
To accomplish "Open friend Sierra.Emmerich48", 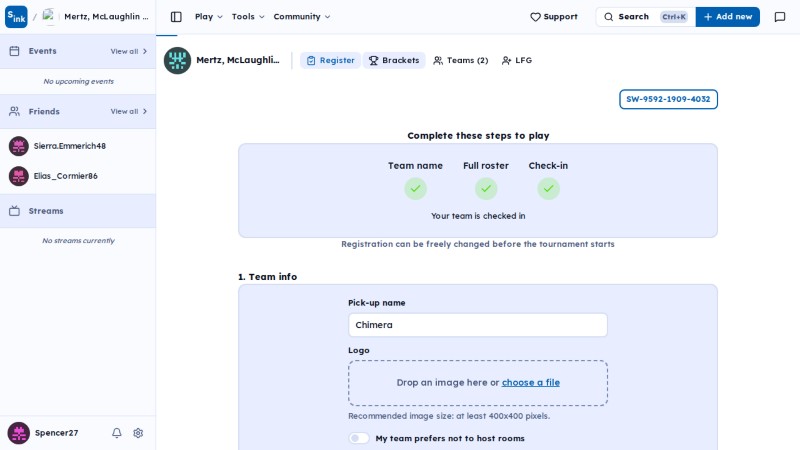I will (x=70, y=146).
